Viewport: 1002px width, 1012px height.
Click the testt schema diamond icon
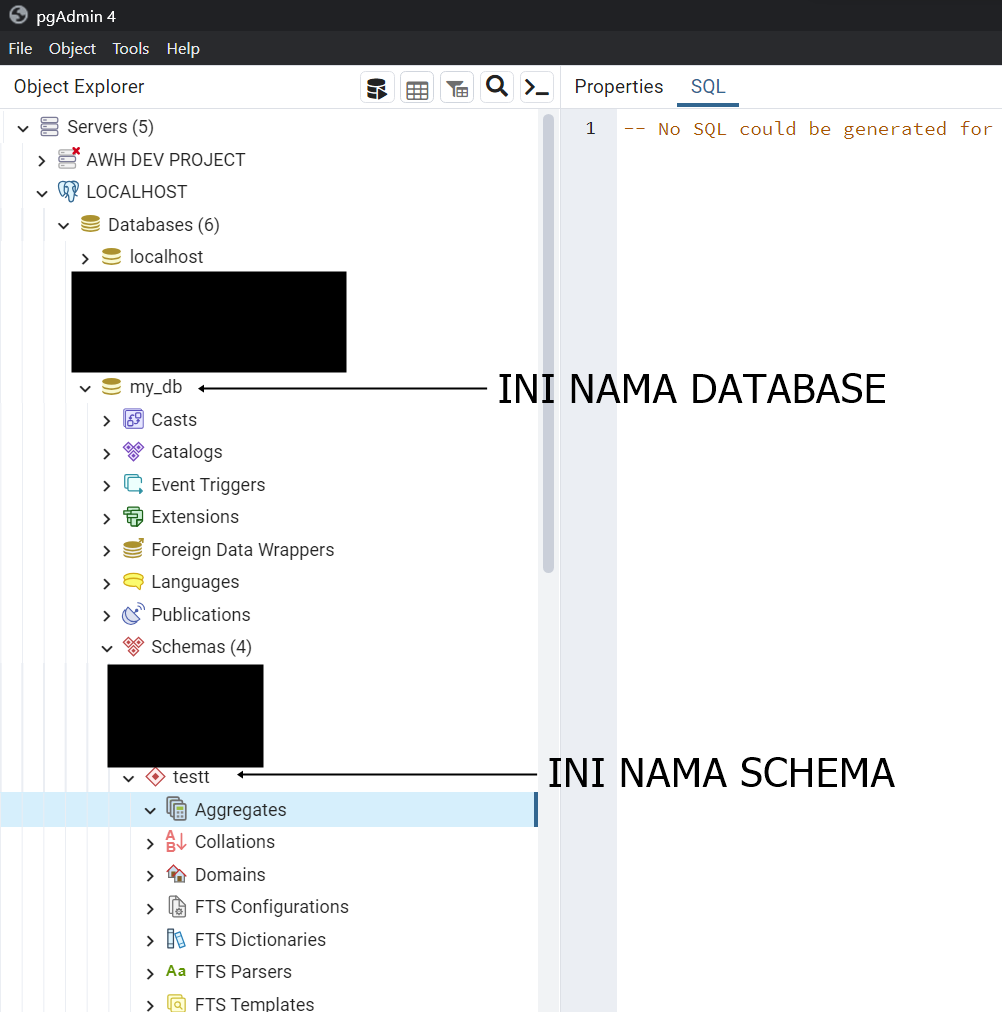click(155, 776)
